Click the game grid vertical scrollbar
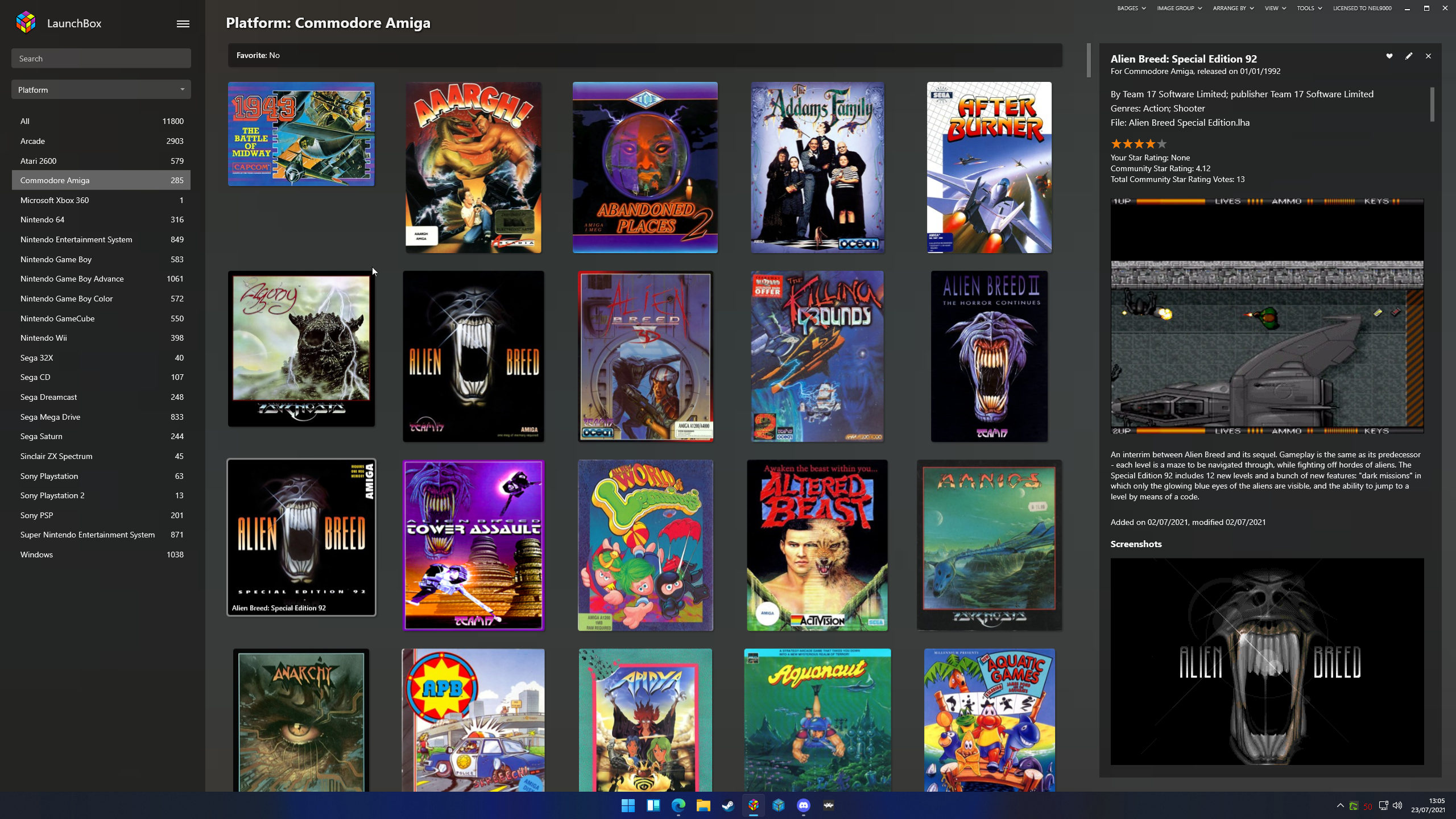 (x=1089, y=60)
